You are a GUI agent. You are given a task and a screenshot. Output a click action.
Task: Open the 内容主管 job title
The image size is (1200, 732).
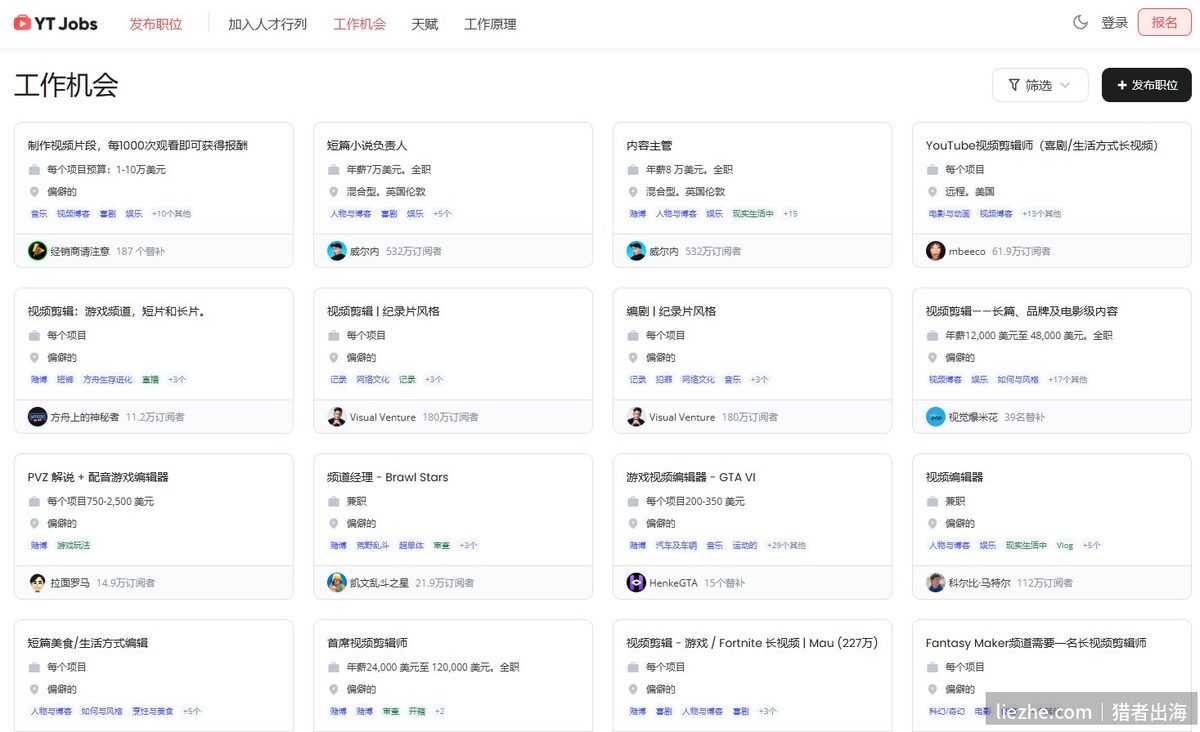point(649,146)
